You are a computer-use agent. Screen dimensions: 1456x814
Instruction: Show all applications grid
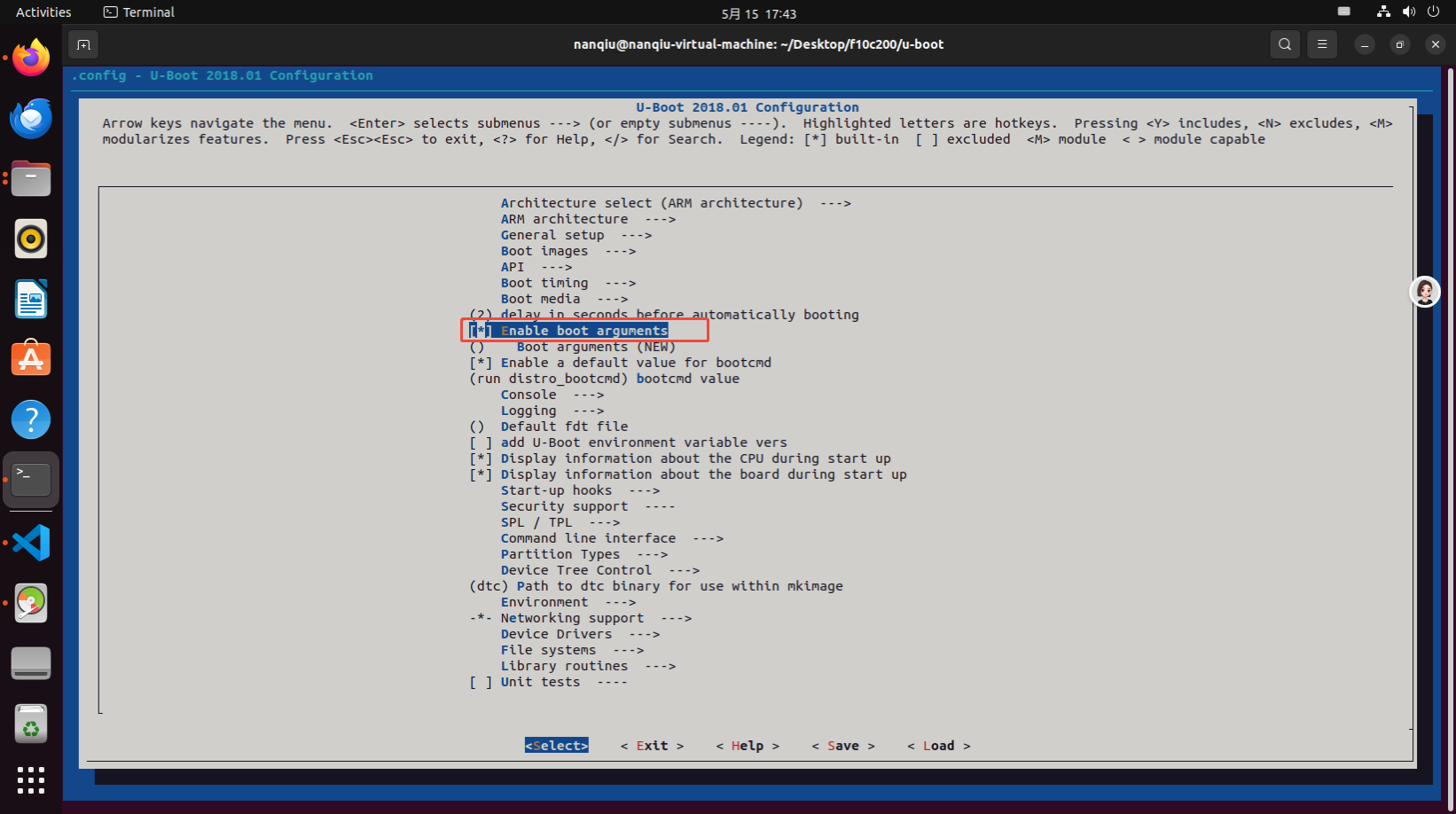click(x=31, y=780)
